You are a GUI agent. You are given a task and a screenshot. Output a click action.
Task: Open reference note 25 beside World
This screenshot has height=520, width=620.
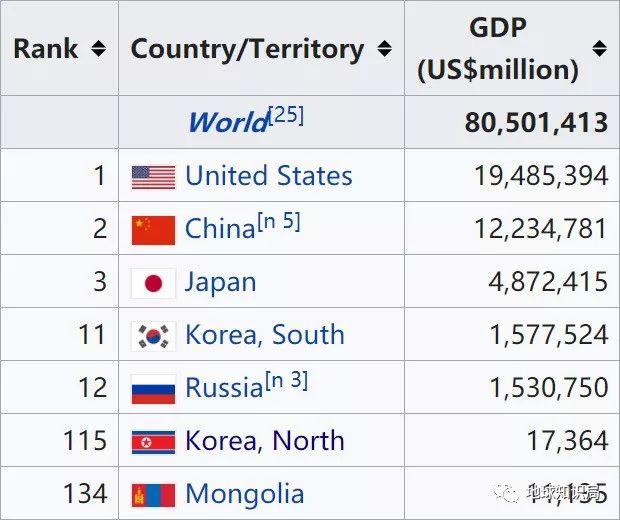coord(286,116)
